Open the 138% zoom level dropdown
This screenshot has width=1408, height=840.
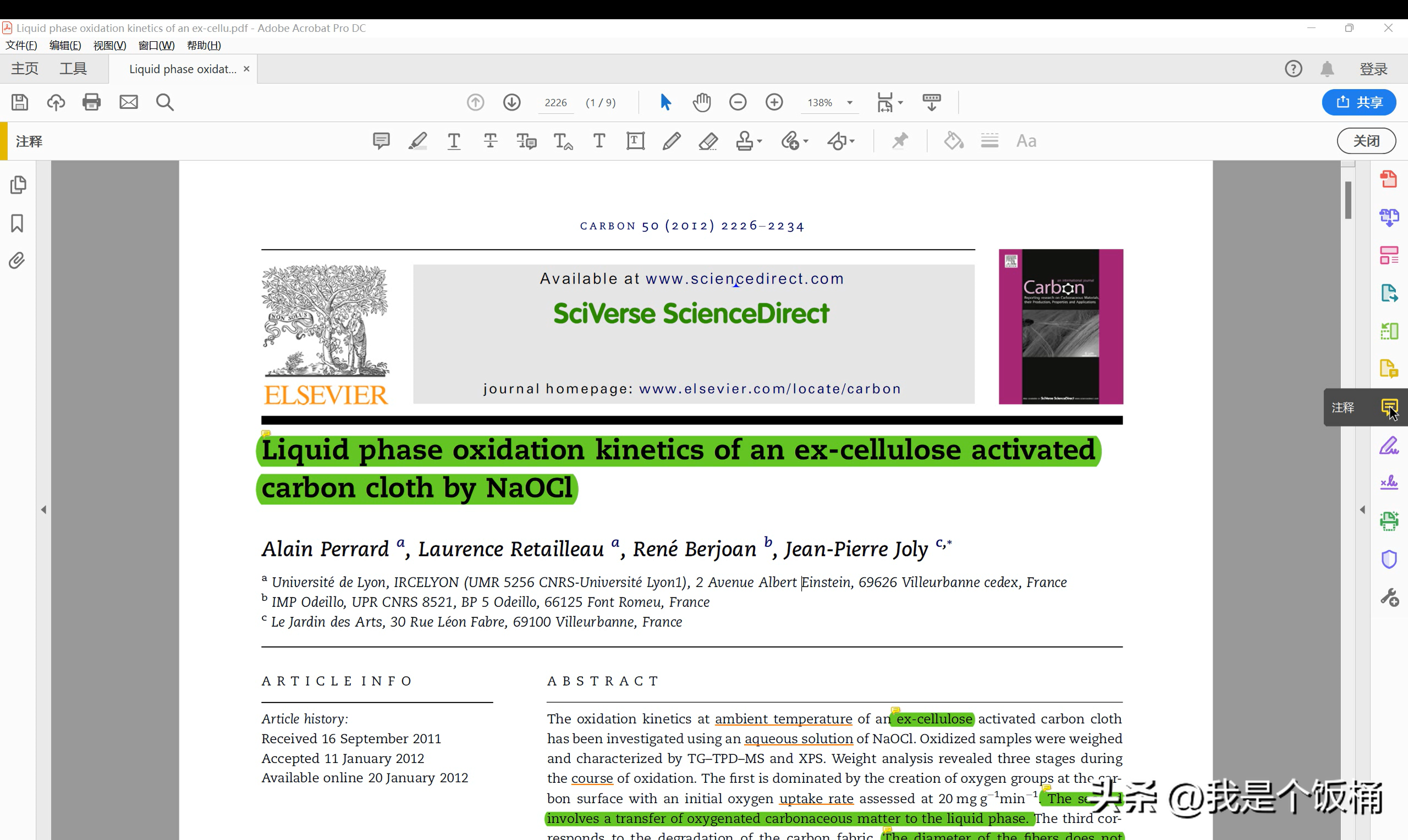849,103
